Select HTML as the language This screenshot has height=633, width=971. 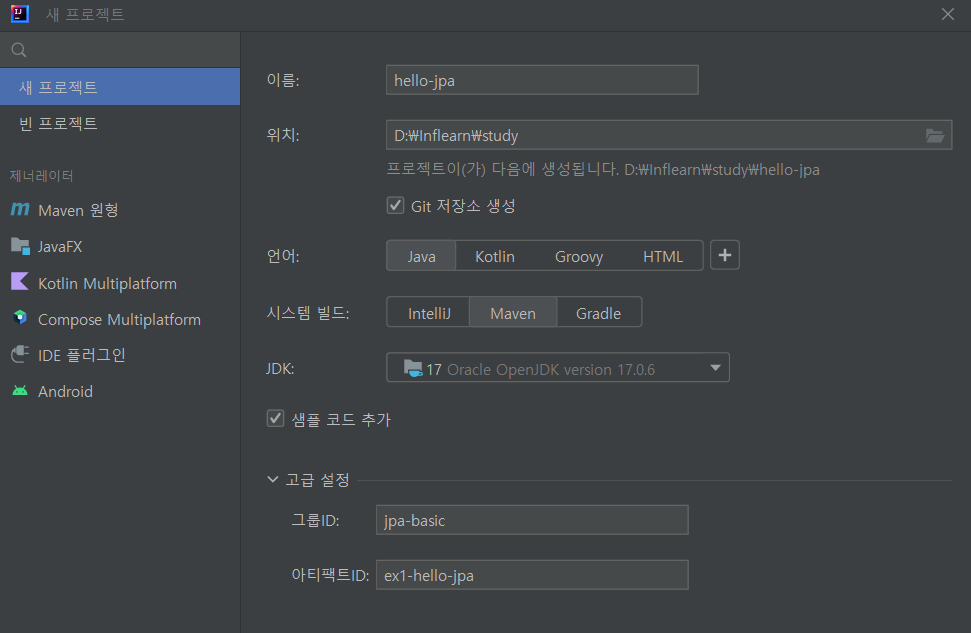tap(663, 256)
